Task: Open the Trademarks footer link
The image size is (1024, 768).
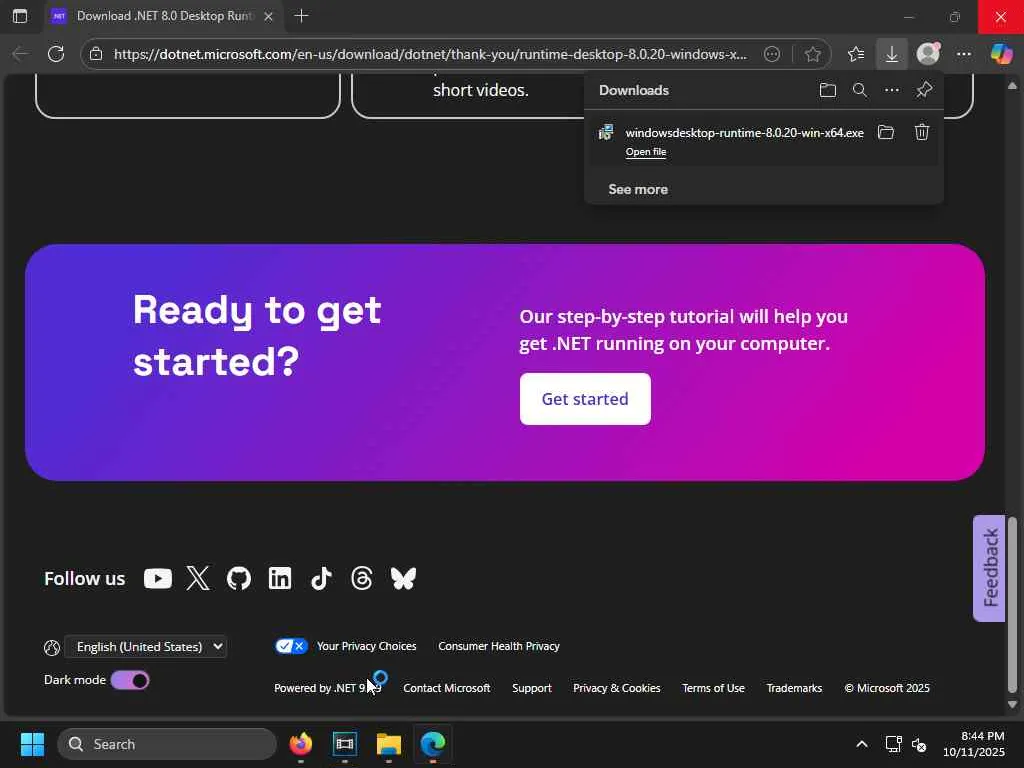Action: (x=794, y=688)
